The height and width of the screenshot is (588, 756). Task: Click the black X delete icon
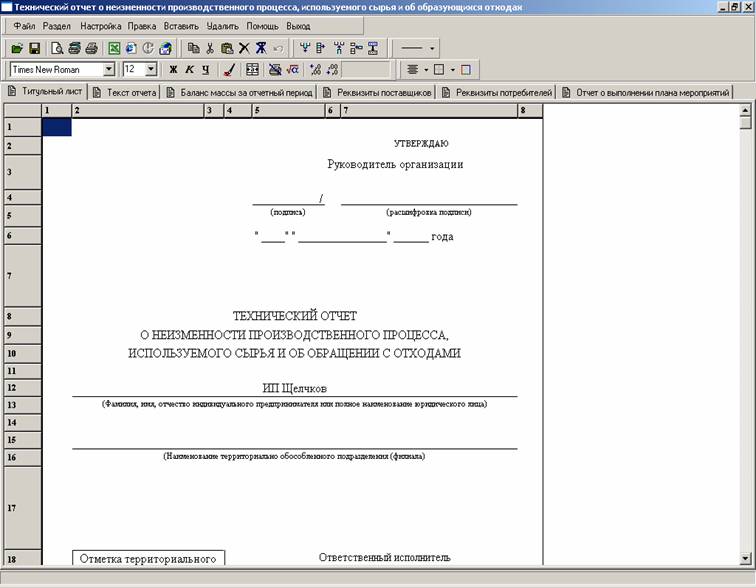[x=244, y=48]
